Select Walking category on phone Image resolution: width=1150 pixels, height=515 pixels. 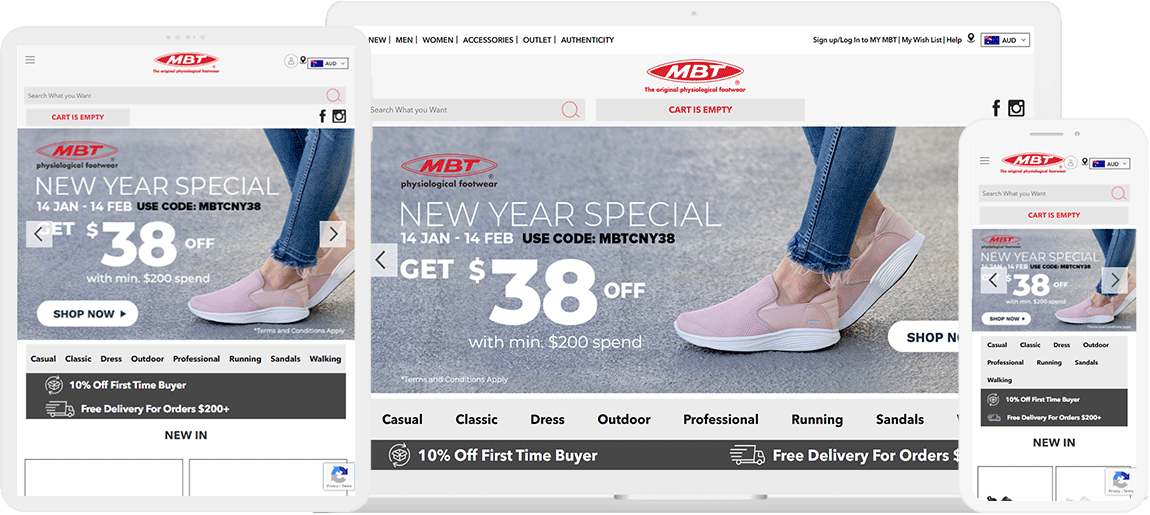coord(1000,380)
